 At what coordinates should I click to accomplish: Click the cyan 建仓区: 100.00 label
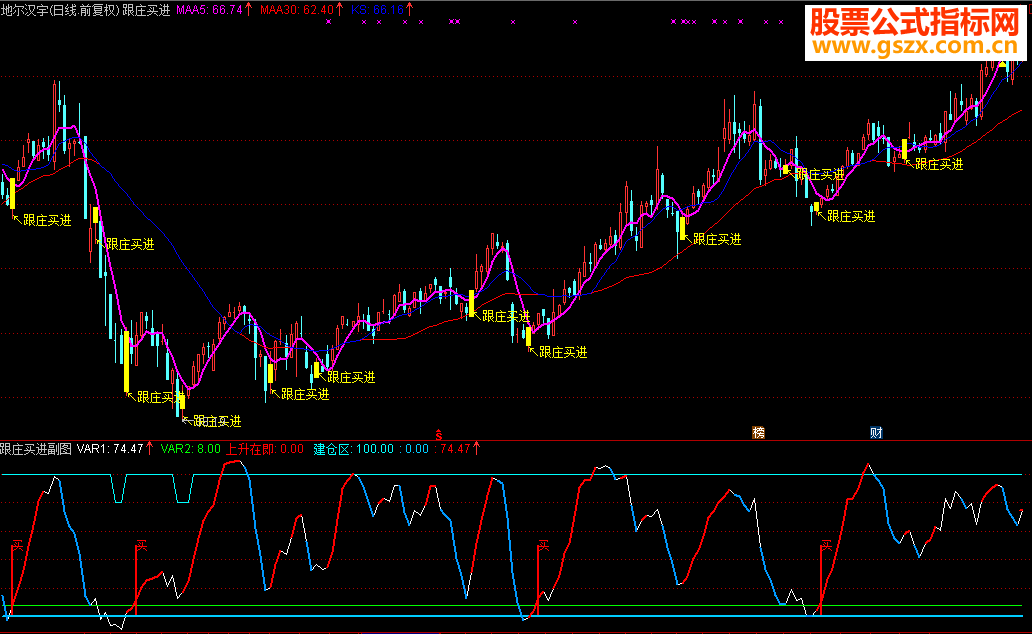pos(353,449)
